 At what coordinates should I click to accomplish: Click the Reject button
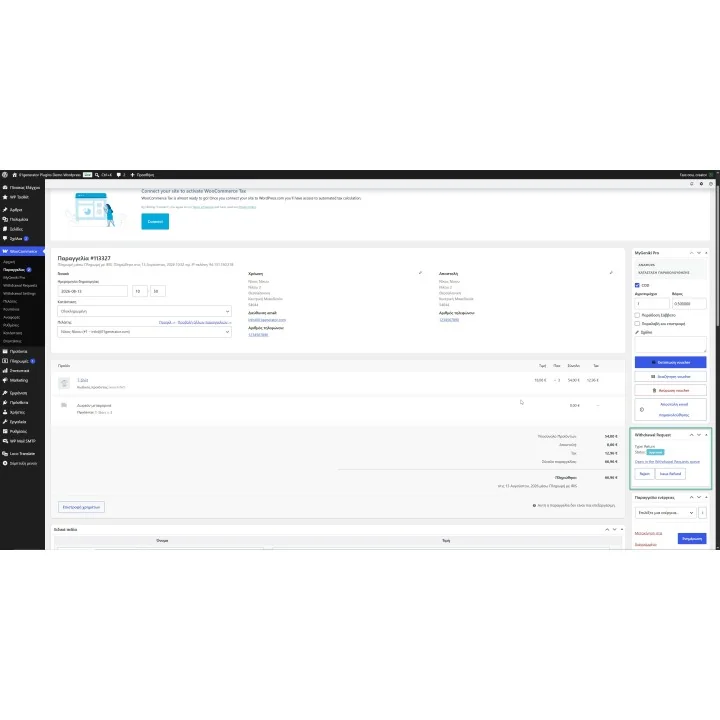(x=645, y=473)
